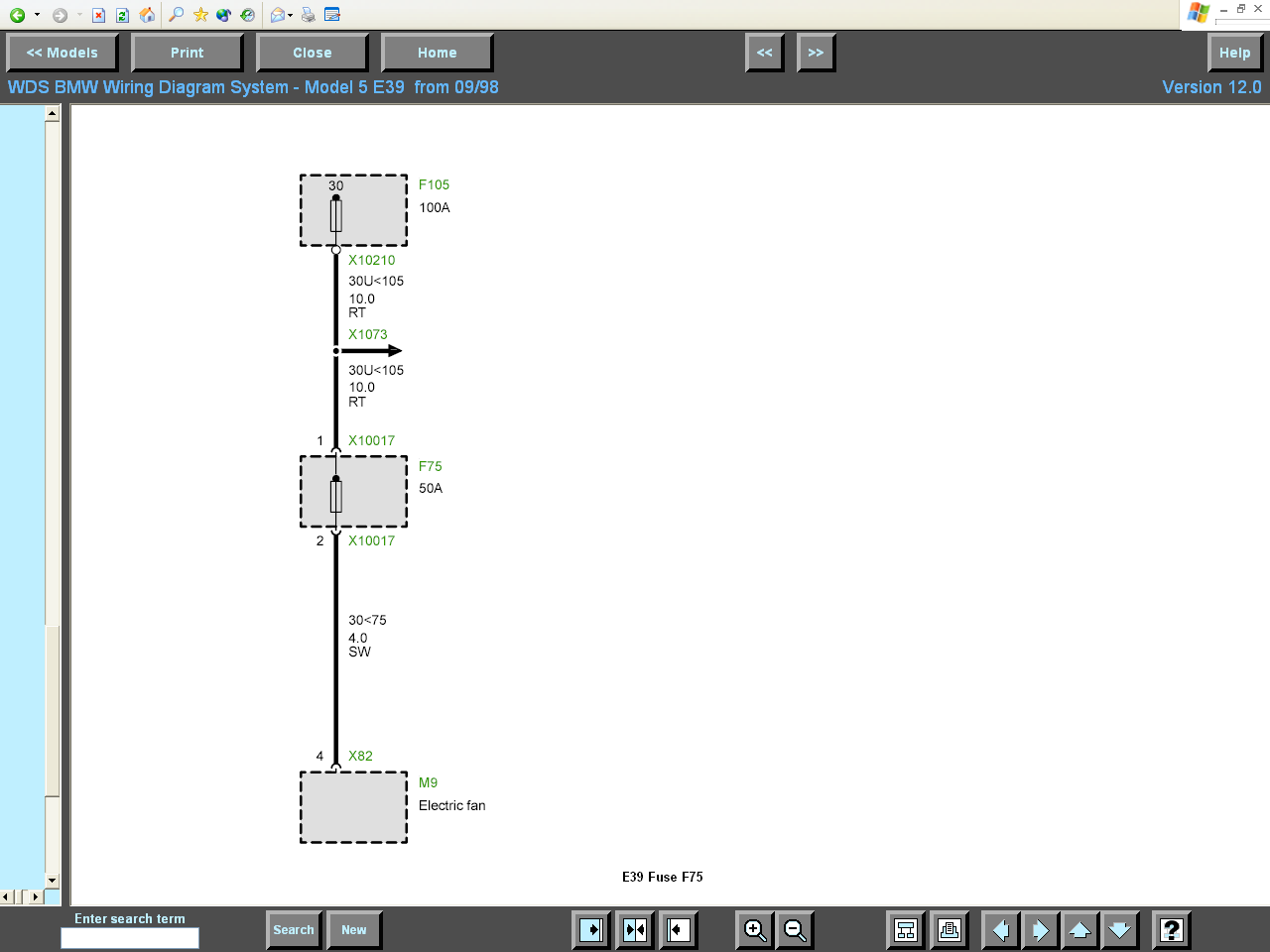Click the New search button

point(354,930)
